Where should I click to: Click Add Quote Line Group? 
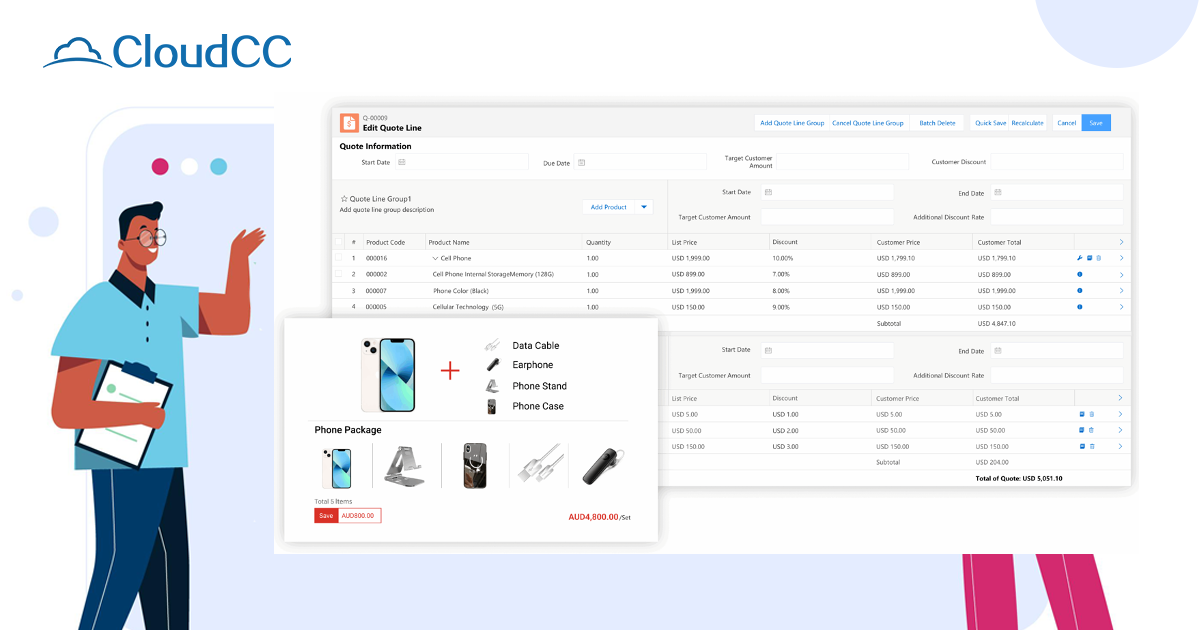point(791,123)
